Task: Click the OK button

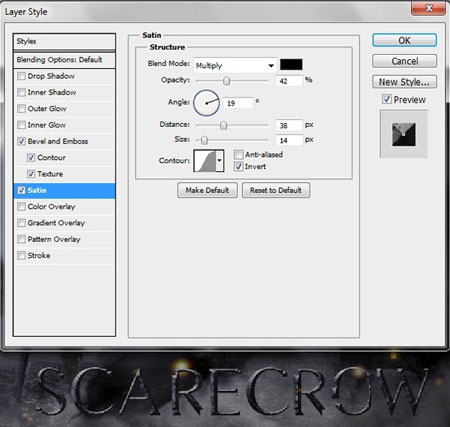Action: pyautogui.click(x=404, y=40)
